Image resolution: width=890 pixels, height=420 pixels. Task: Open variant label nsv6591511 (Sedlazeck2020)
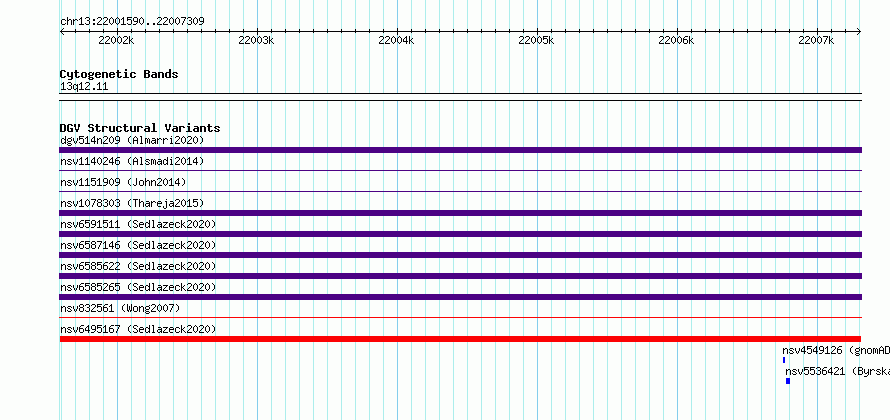tap(138, 224)
